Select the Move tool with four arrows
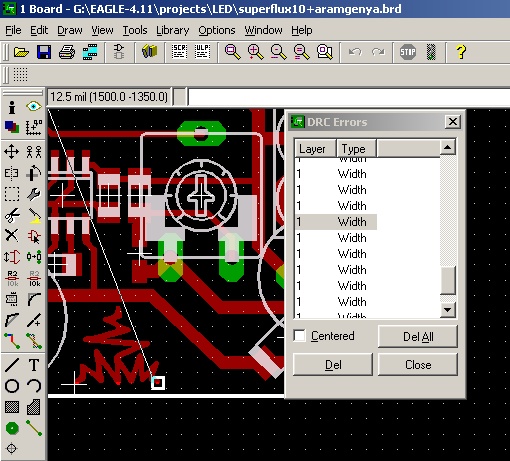The image size is (510, 461). [x=12, y=152]
